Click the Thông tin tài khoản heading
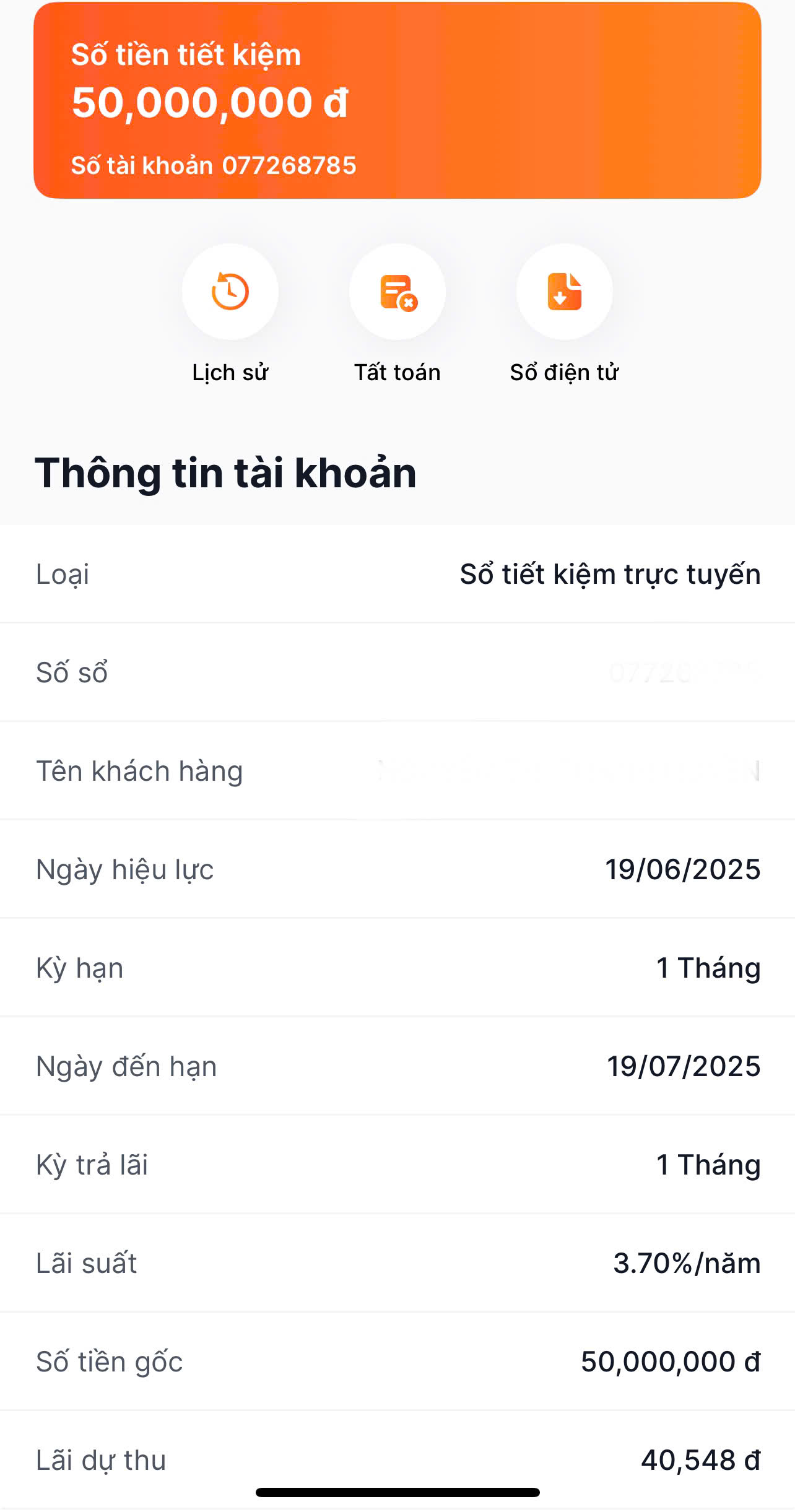795x1512 pixels. 225,473
